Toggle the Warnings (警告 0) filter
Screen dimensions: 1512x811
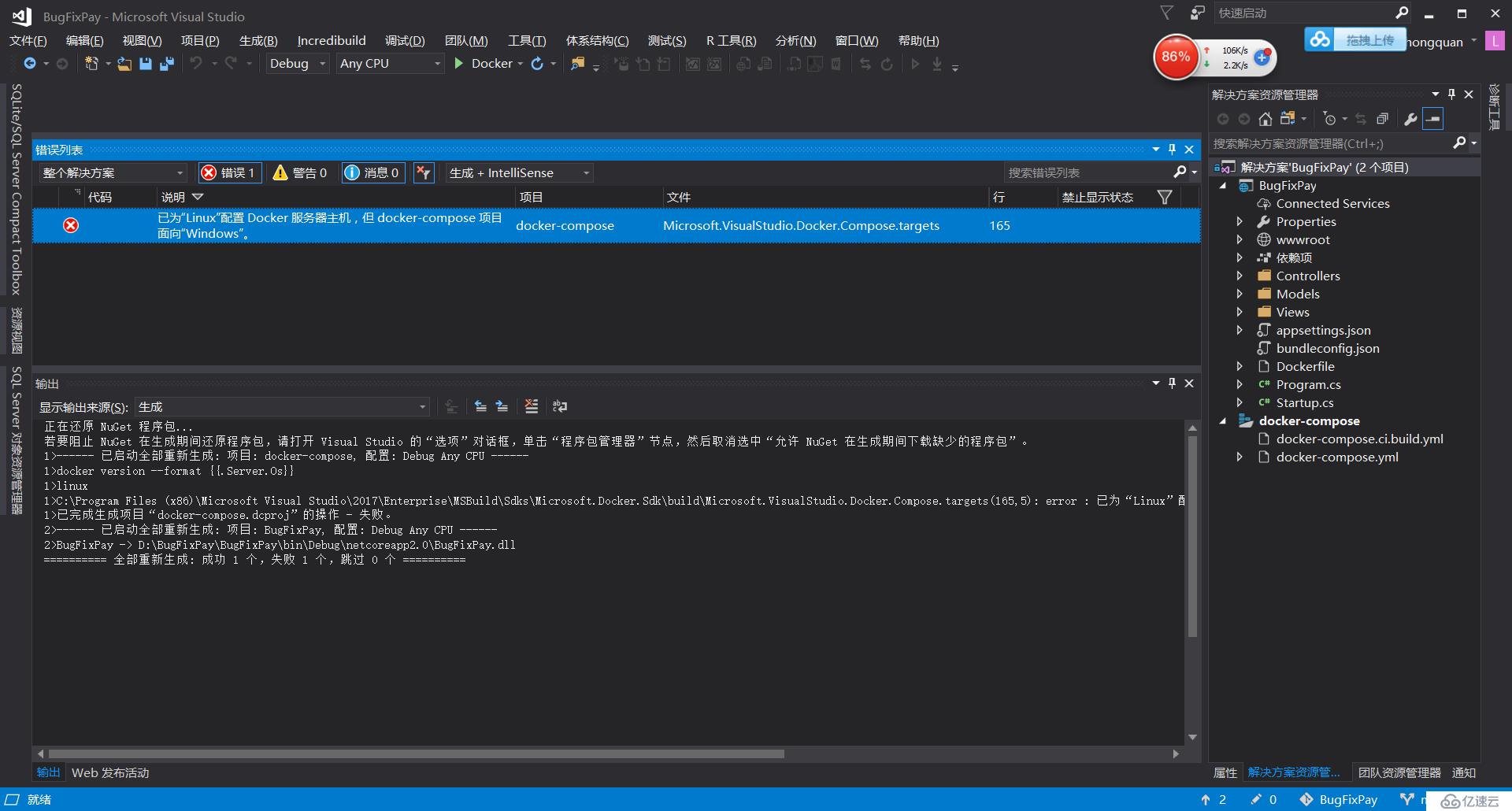pos(300,172)
